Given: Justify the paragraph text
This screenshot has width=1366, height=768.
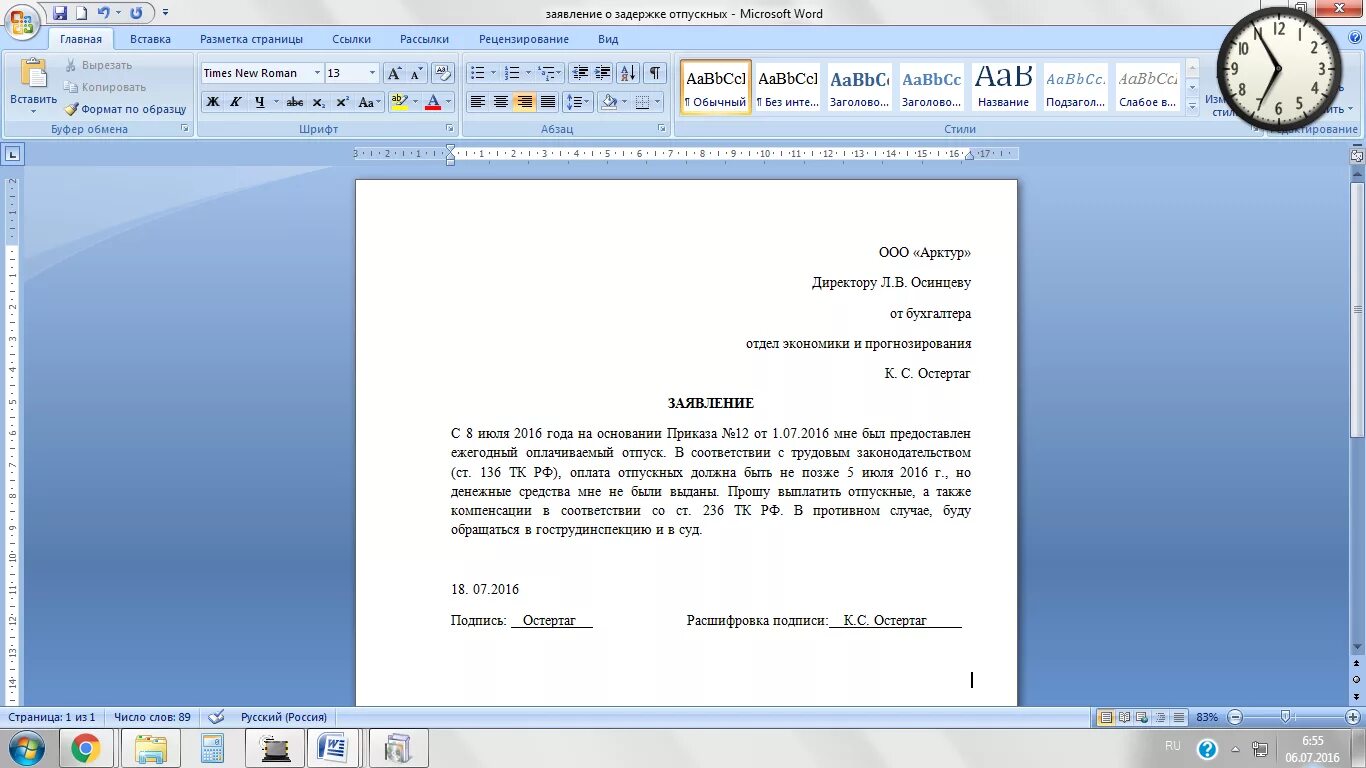Looking at the screenshot, I should click(x=548, y=102).
